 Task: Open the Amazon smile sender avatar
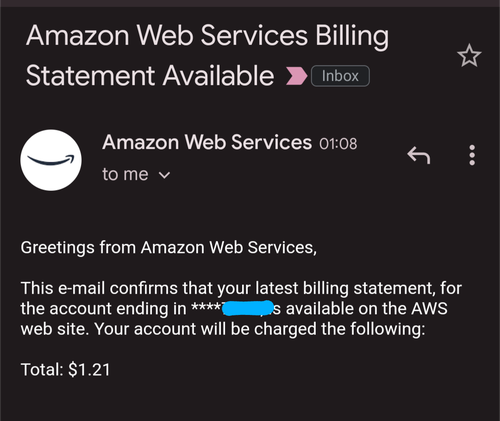[x=51, y=160]
